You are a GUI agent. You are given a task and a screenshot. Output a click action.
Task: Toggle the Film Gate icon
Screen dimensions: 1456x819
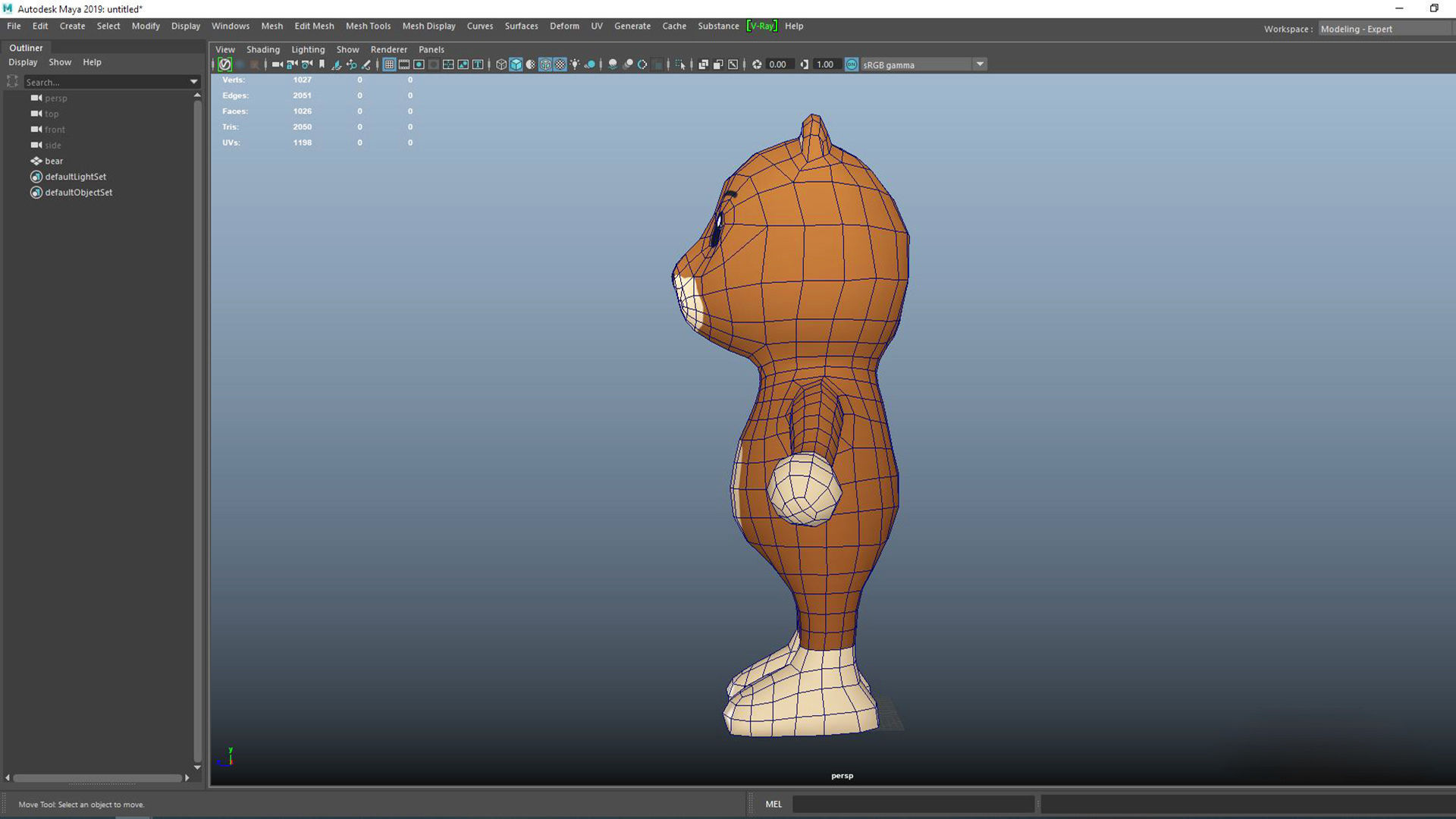point(403,64)
